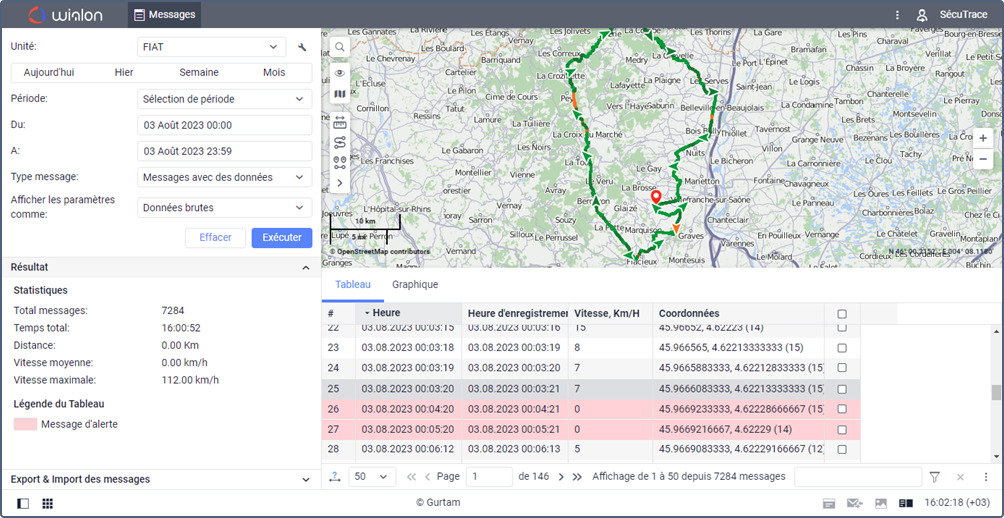Click the wrench icon beside the FIAT unit
The height and width of the screenshot is (518, 1004).
click(x=302, y=47)
